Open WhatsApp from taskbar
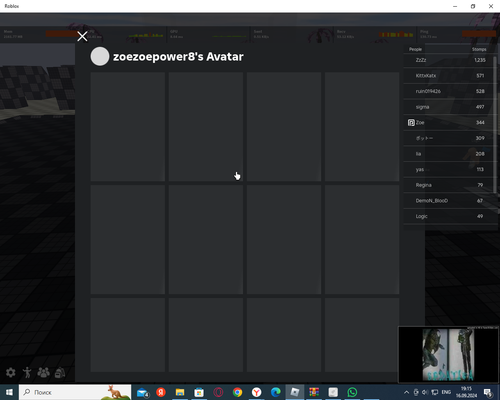 coord(352,392)
